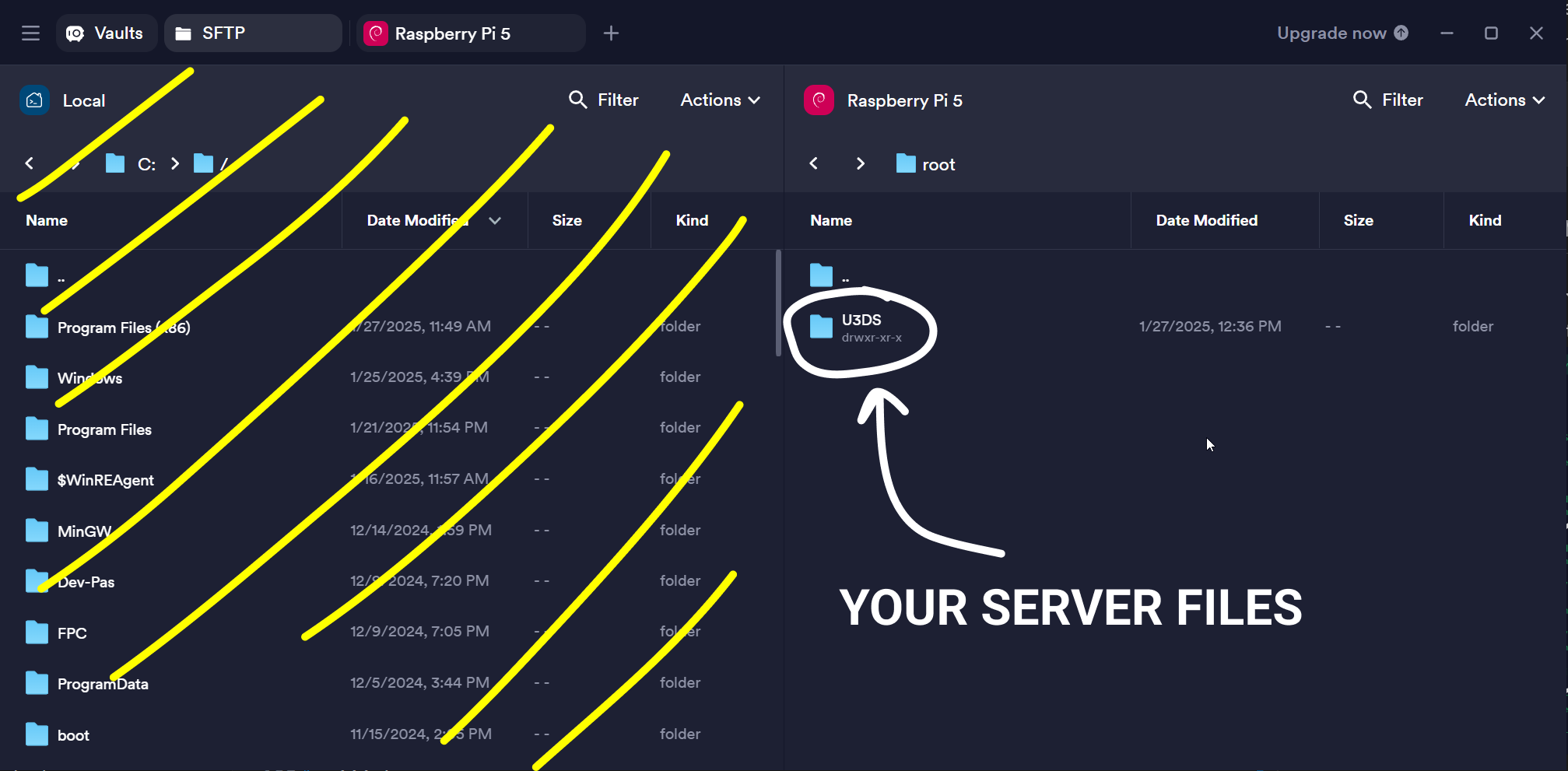
Task: Click the Local panel home icon
Action: 34,100
